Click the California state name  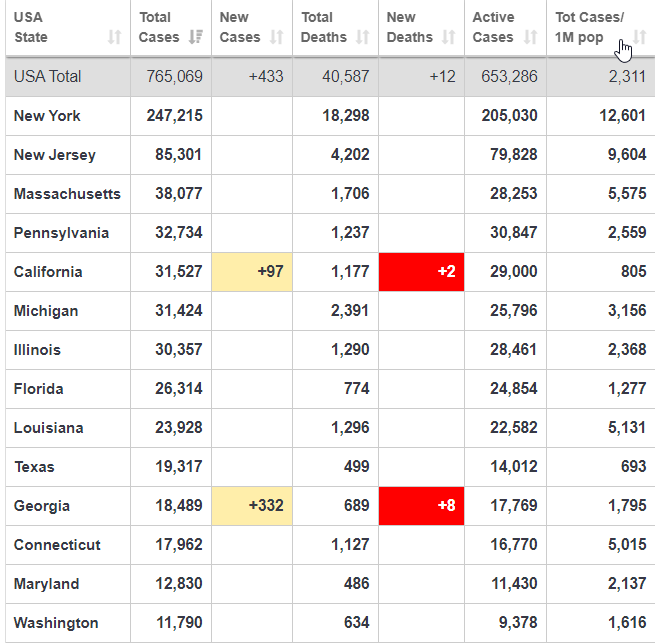[48, 272]
